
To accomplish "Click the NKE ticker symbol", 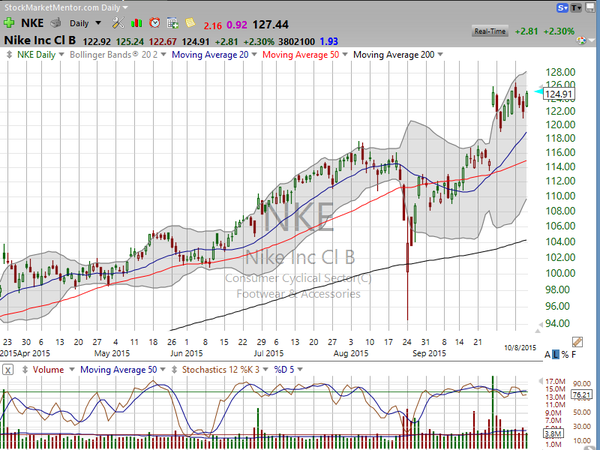I will coord(32,23).
